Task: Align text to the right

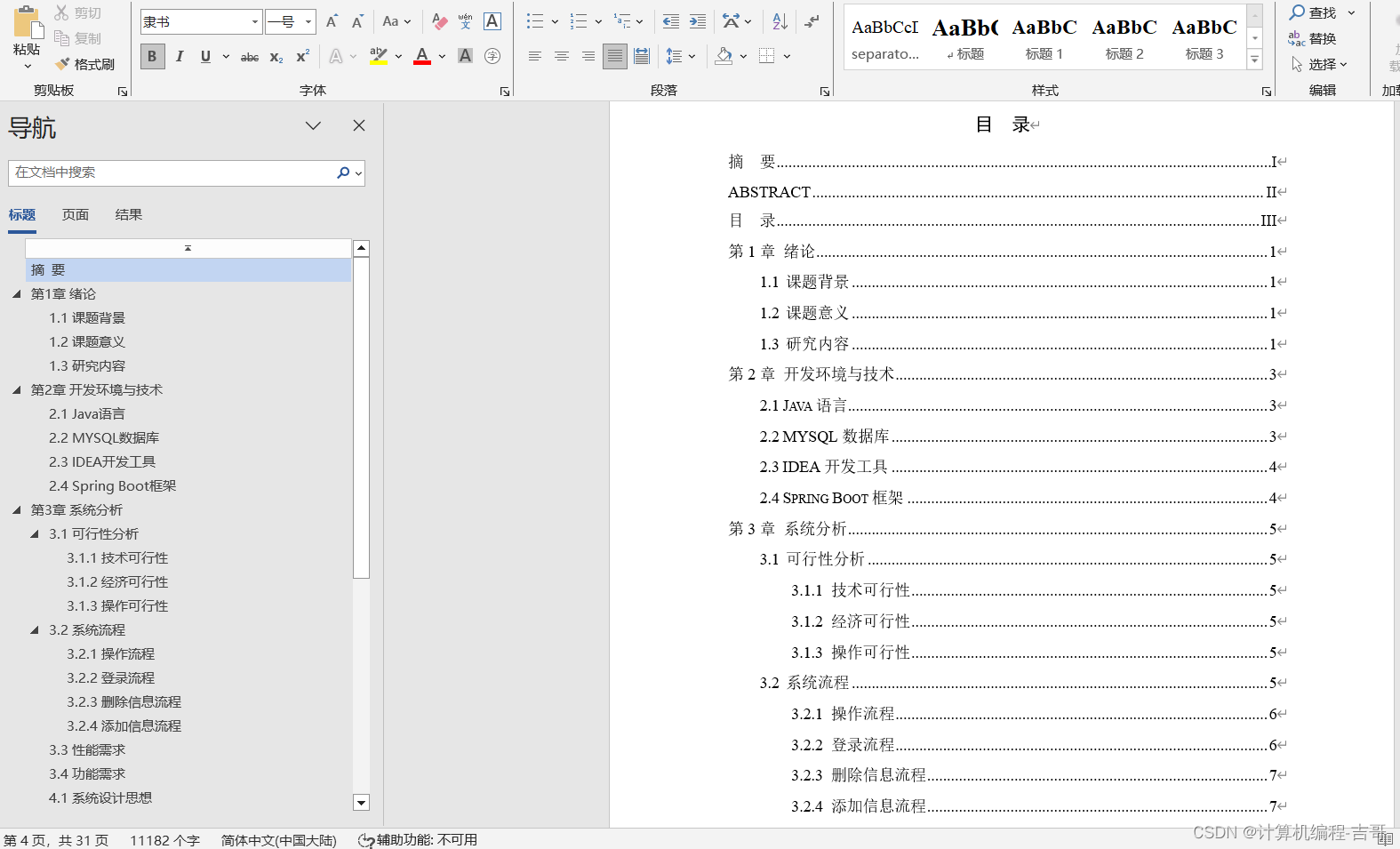Action: pyautogui.click(x=588, y=56)
